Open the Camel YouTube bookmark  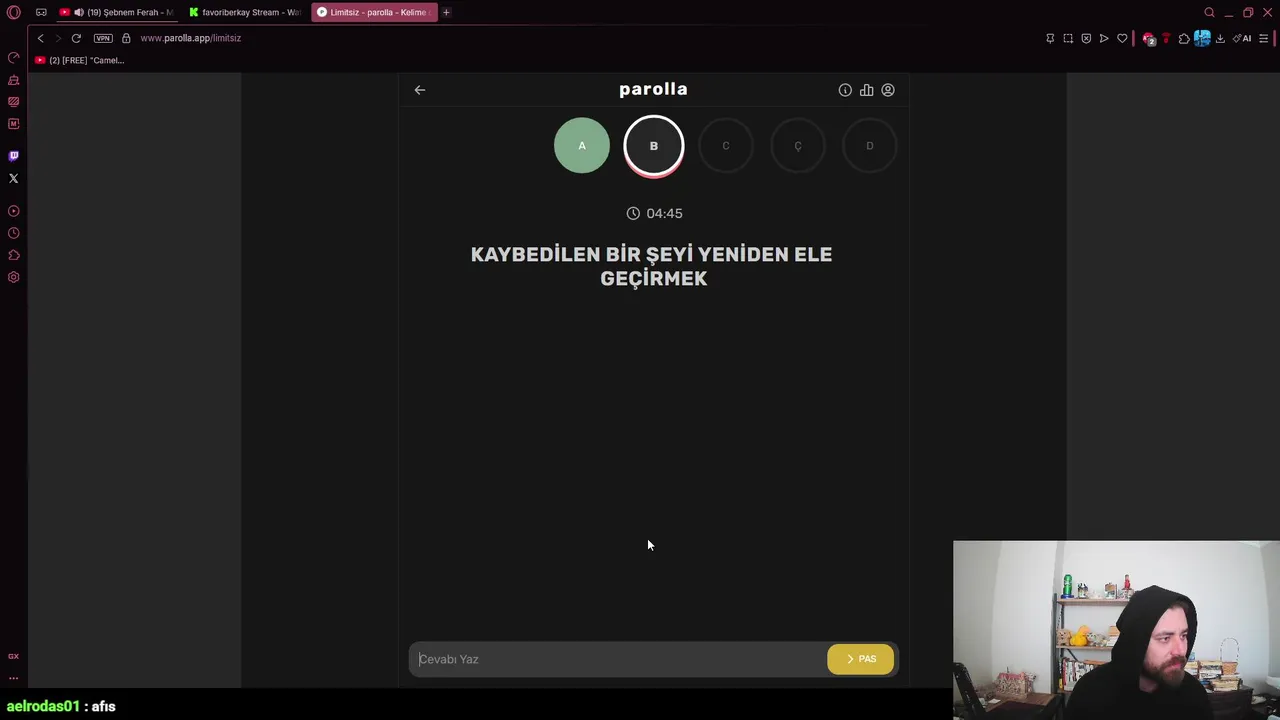(80, 60)
